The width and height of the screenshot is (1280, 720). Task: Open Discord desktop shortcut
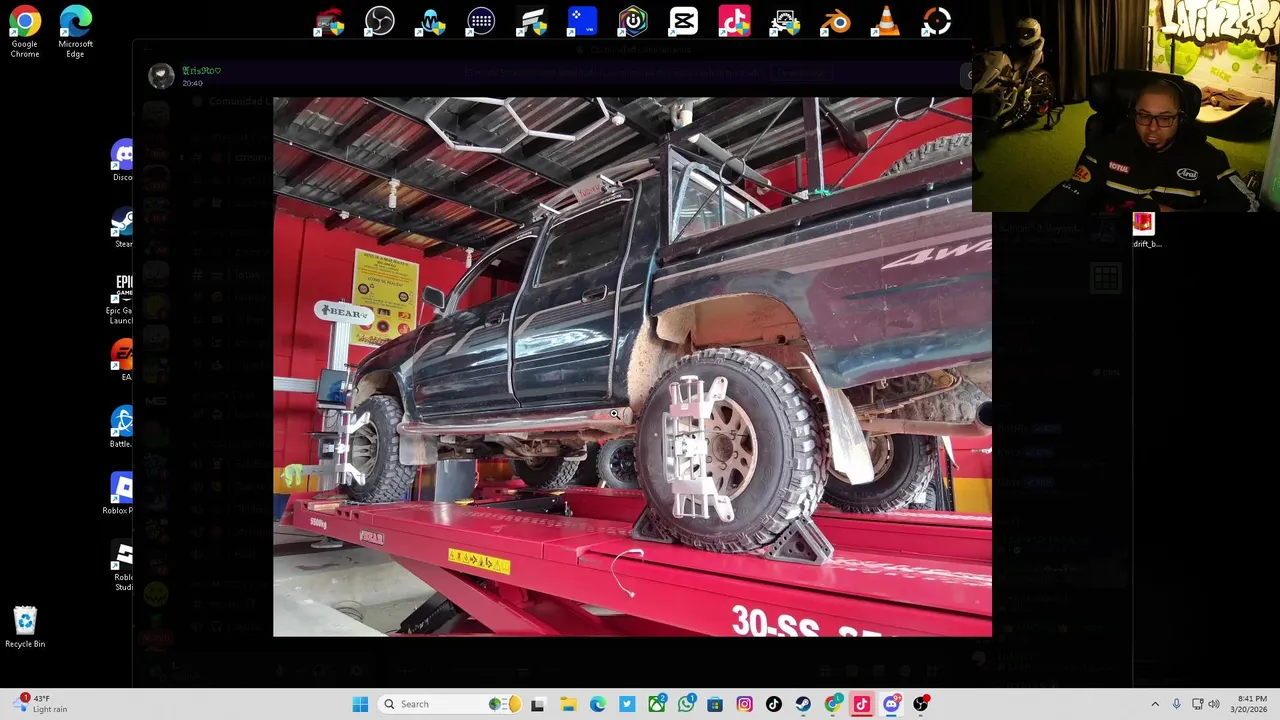tap(122, 160)
